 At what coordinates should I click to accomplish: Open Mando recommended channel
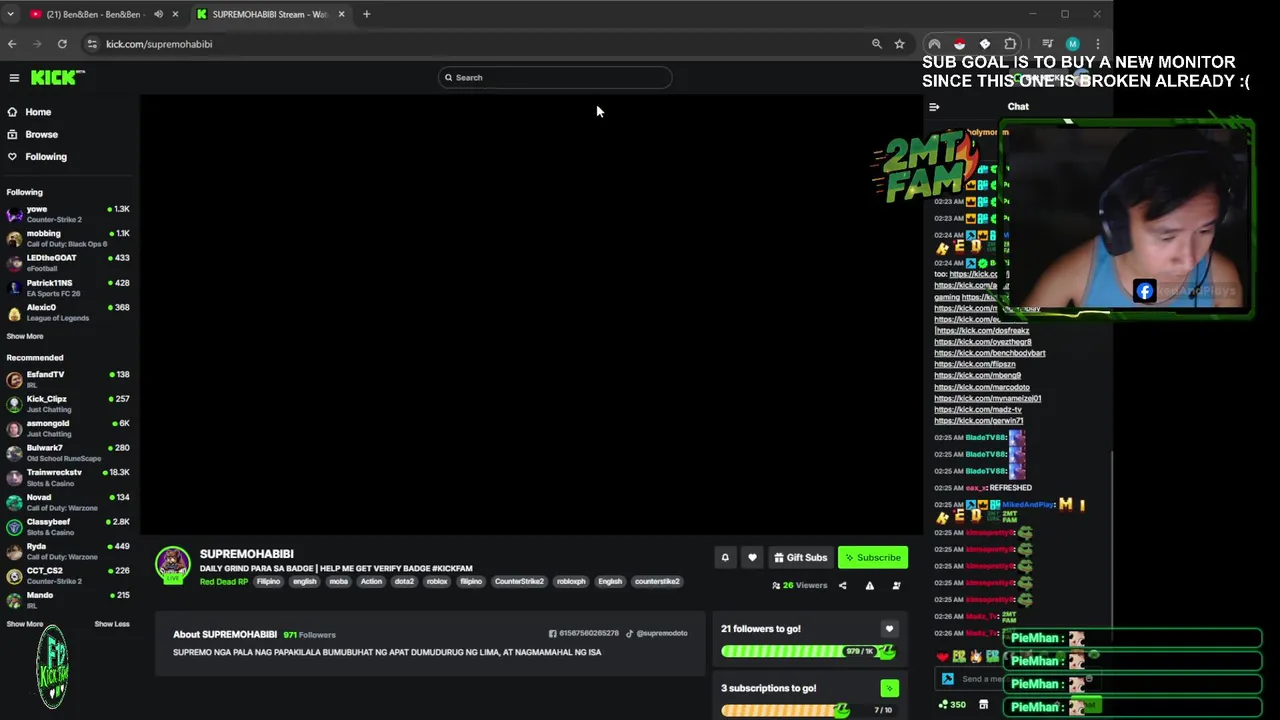click(68, 600)
